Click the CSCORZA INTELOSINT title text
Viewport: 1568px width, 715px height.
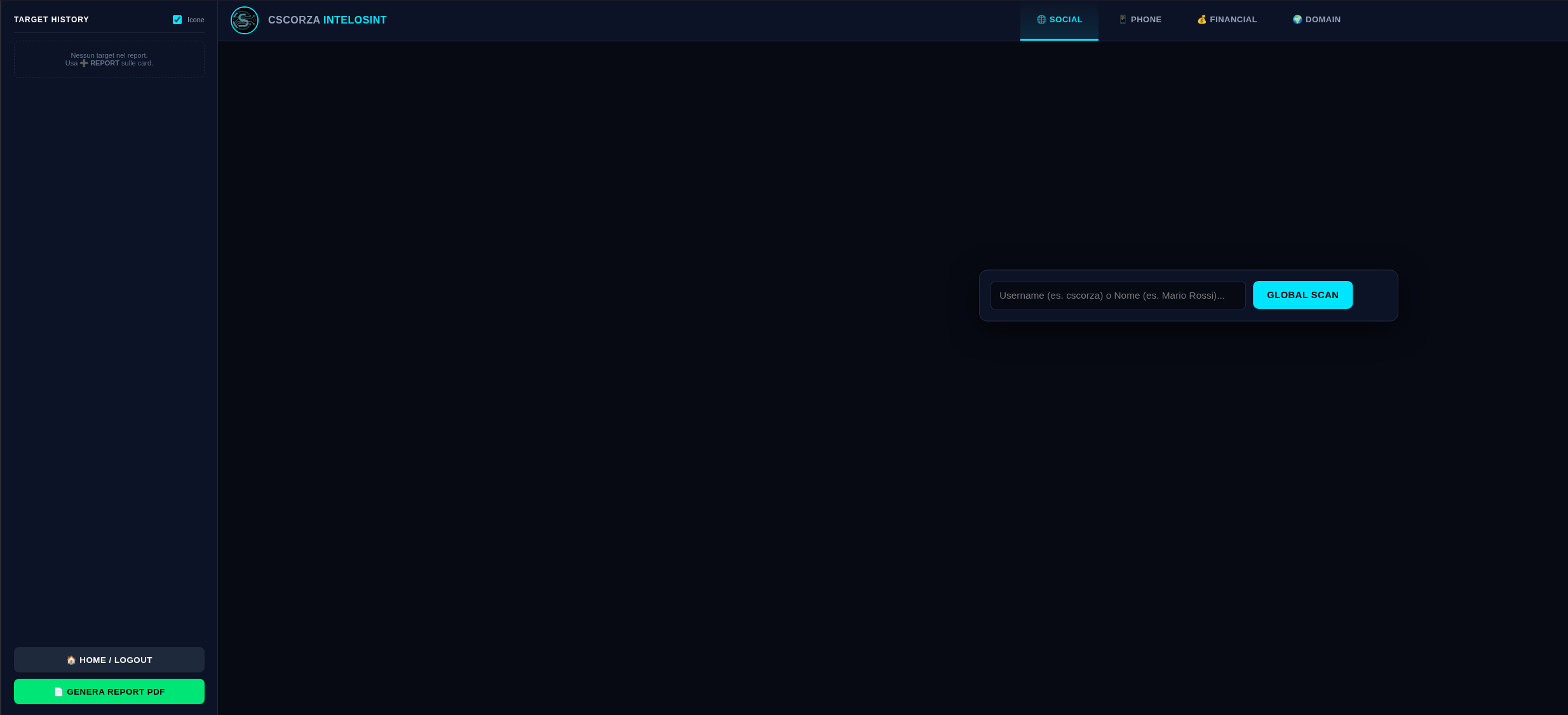[327, 20]
